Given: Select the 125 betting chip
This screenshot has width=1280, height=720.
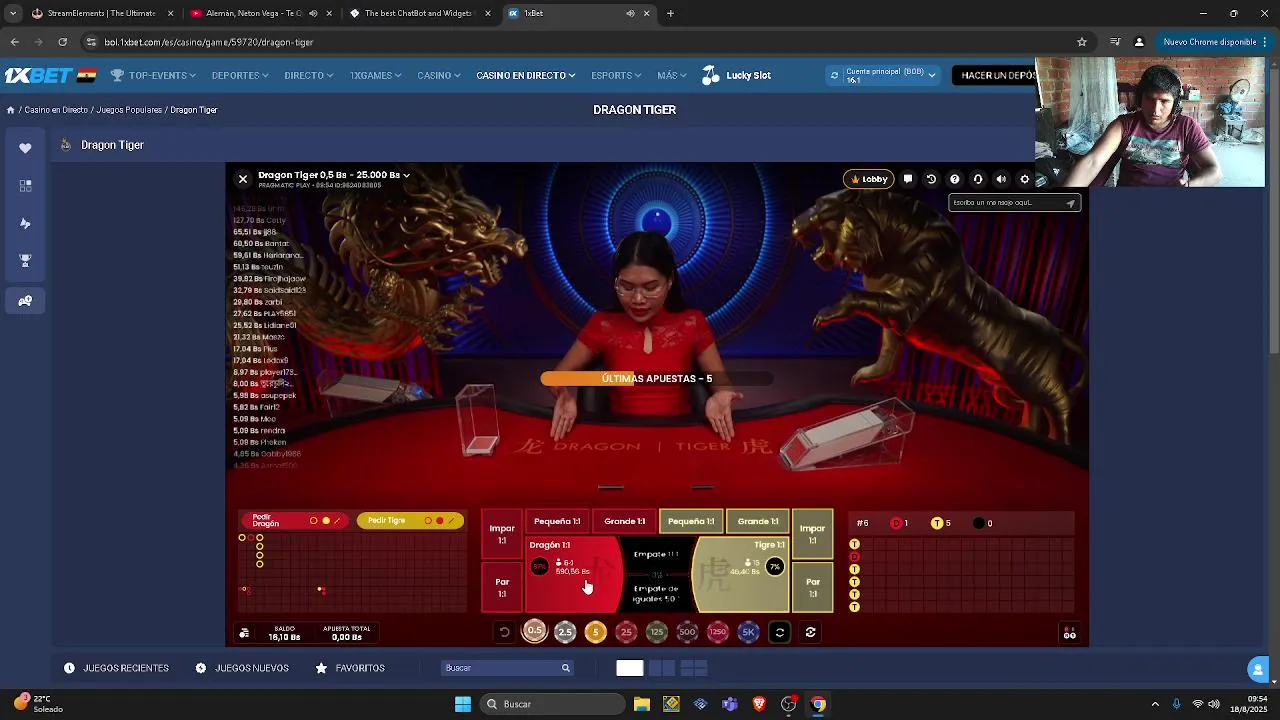Looking at the screenshot, I should pyautogui.click(x=656, y=632).
